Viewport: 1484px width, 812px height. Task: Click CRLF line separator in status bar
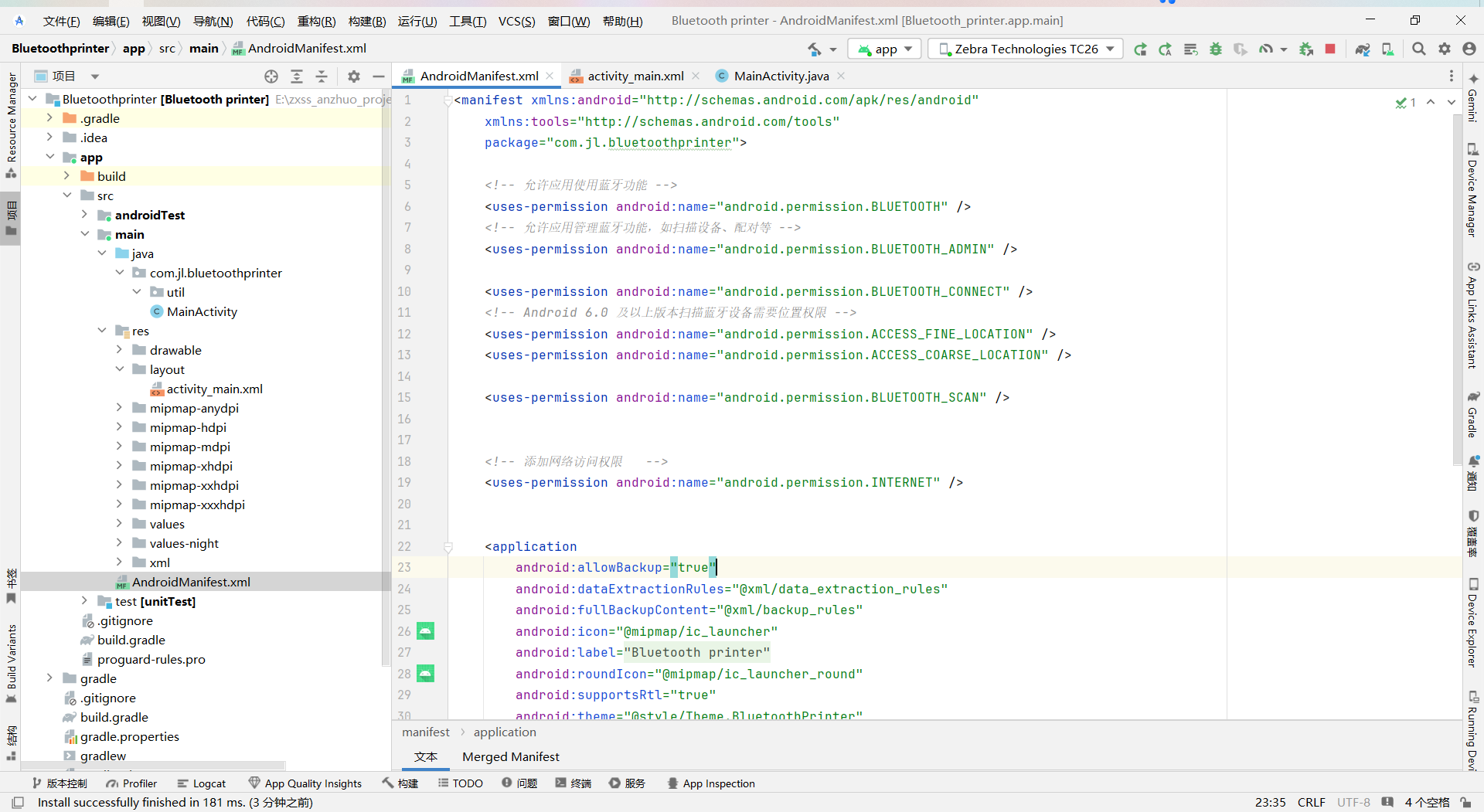tap(1312, 803)
